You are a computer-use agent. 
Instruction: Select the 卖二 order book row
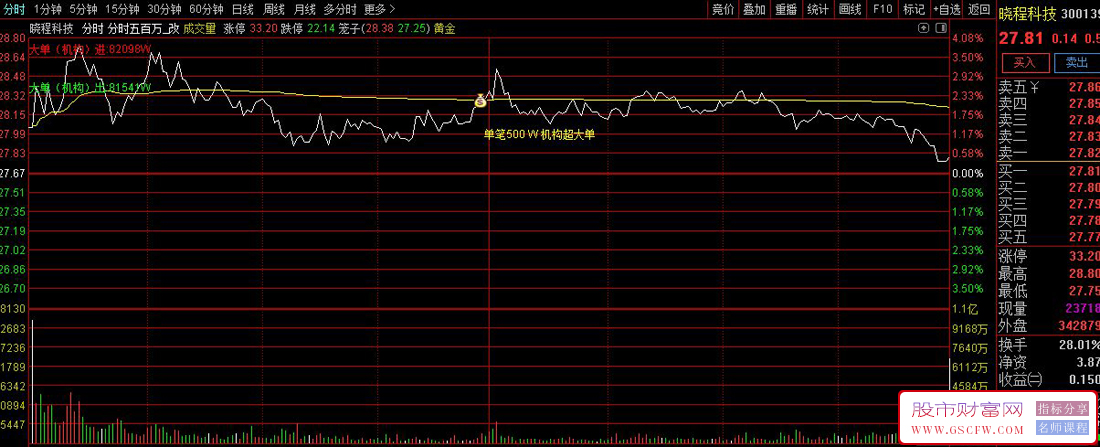(1049, 136)
